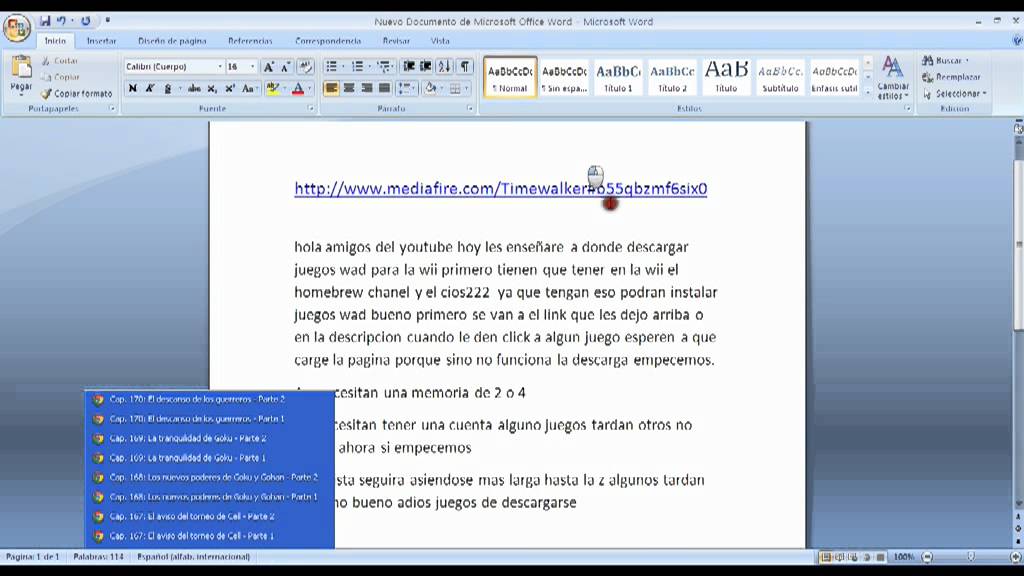Open the Cambiar estilos dropdown
The image size is (1024, 576).
tap(892, 78)
